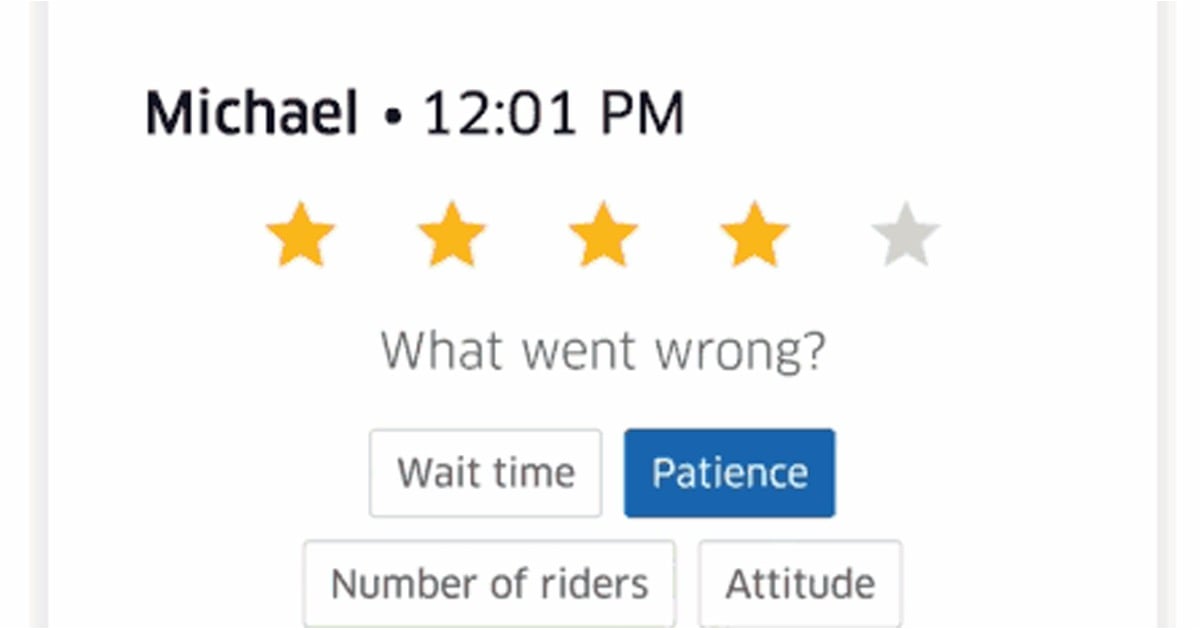Give a five-star rating using gray star
Screen dimensions: 1200x630
[905, 236]
